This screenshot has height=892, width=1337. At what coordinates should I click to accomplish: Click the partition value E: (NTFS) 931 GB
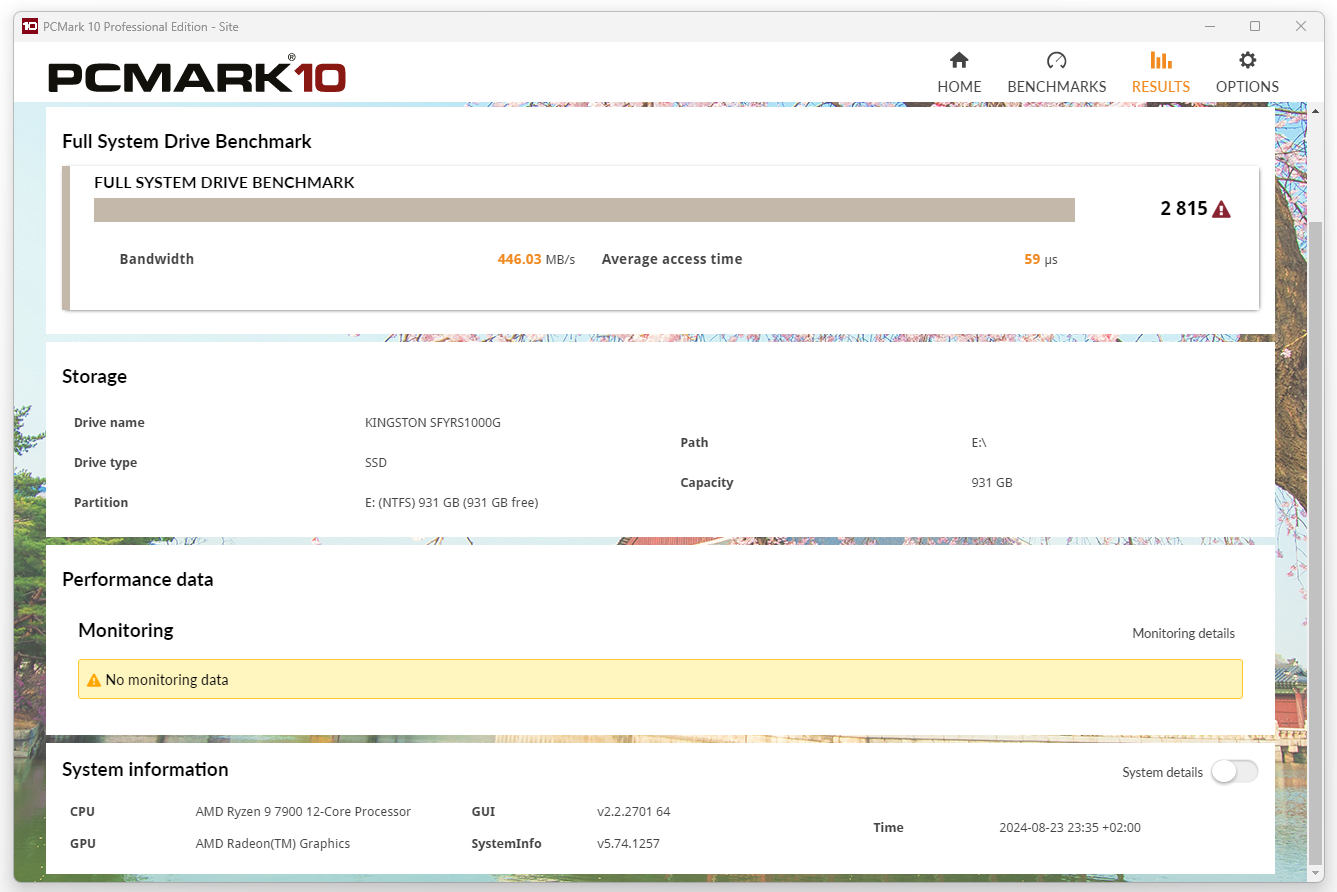click(452, 503)
